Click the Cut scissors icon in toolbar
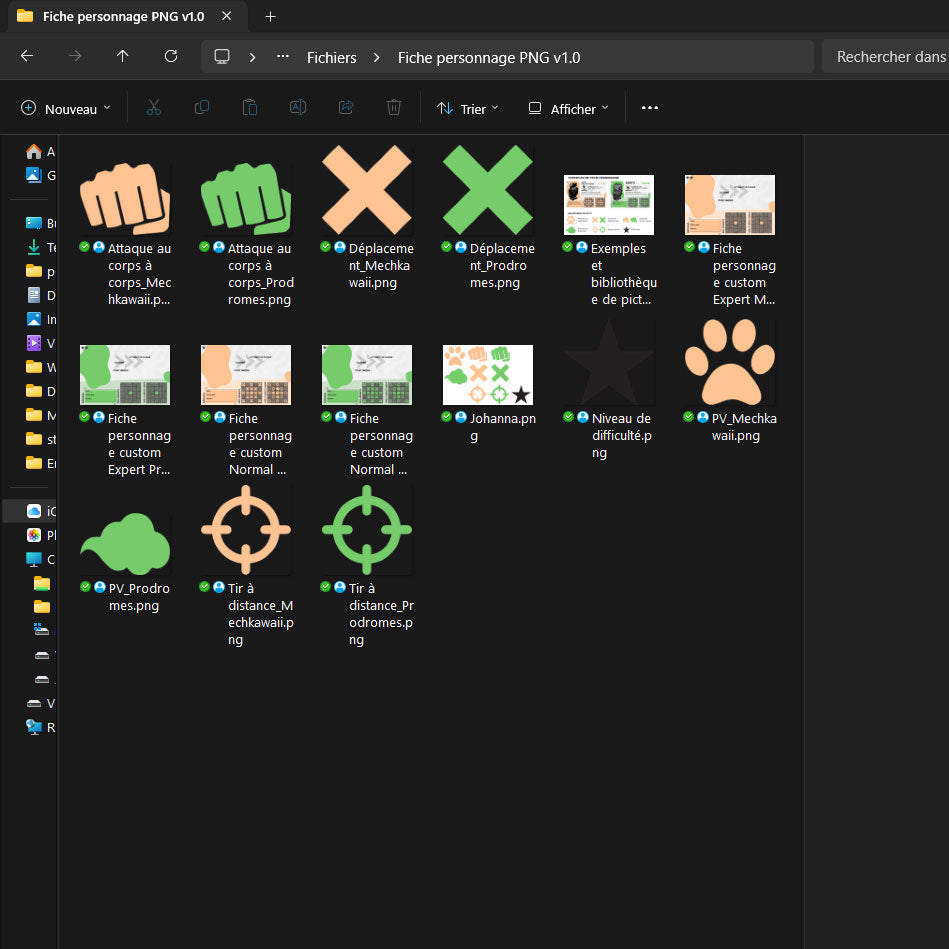The width and height of the screenshot is (949, 949). pos(153,108)
